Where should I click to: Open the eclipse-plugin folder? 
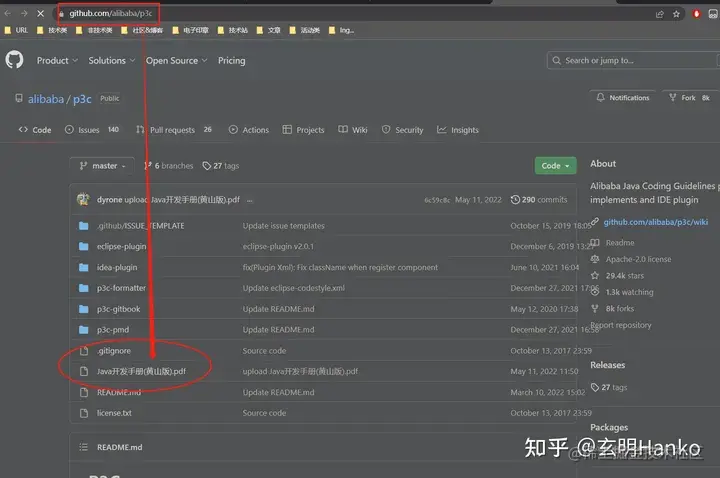[x=121, y=247]
